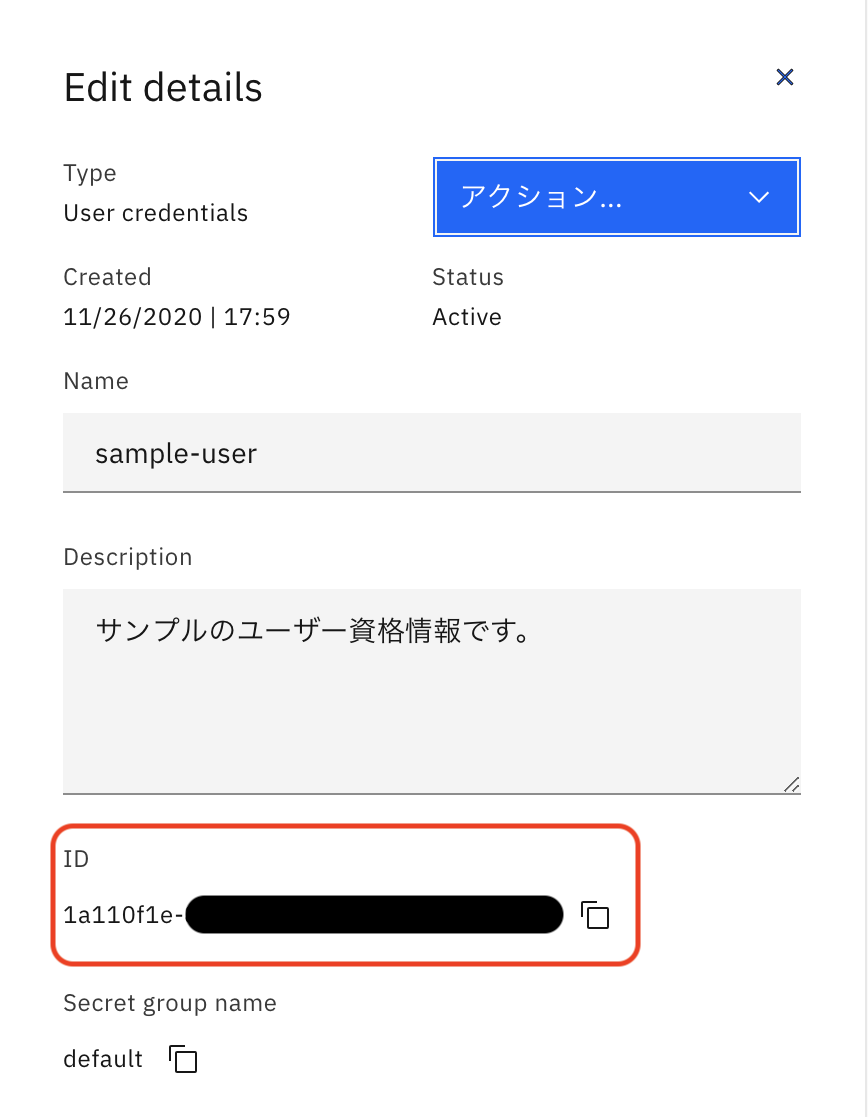Click the Edit details heading
The width and height of the screenshot is (868, 1117).
pyautogui.click(x=163, y=88)
